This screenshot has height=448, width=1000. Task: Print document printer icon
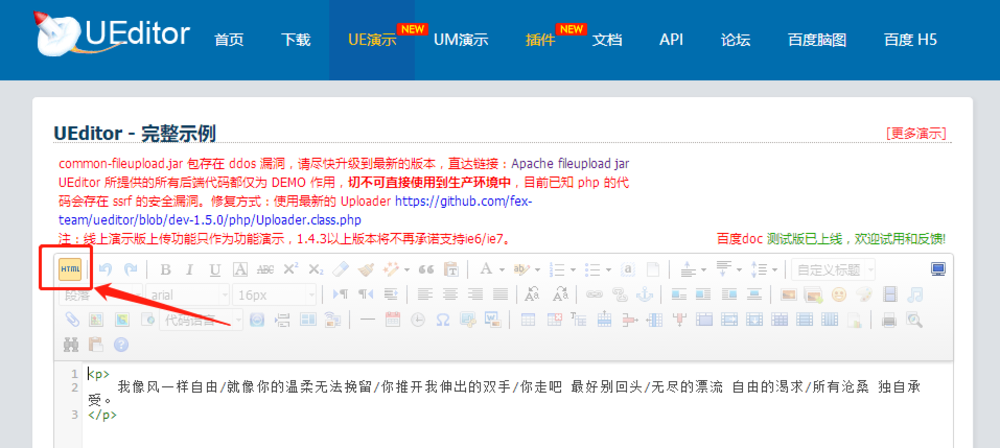click(x=889, y=320)
